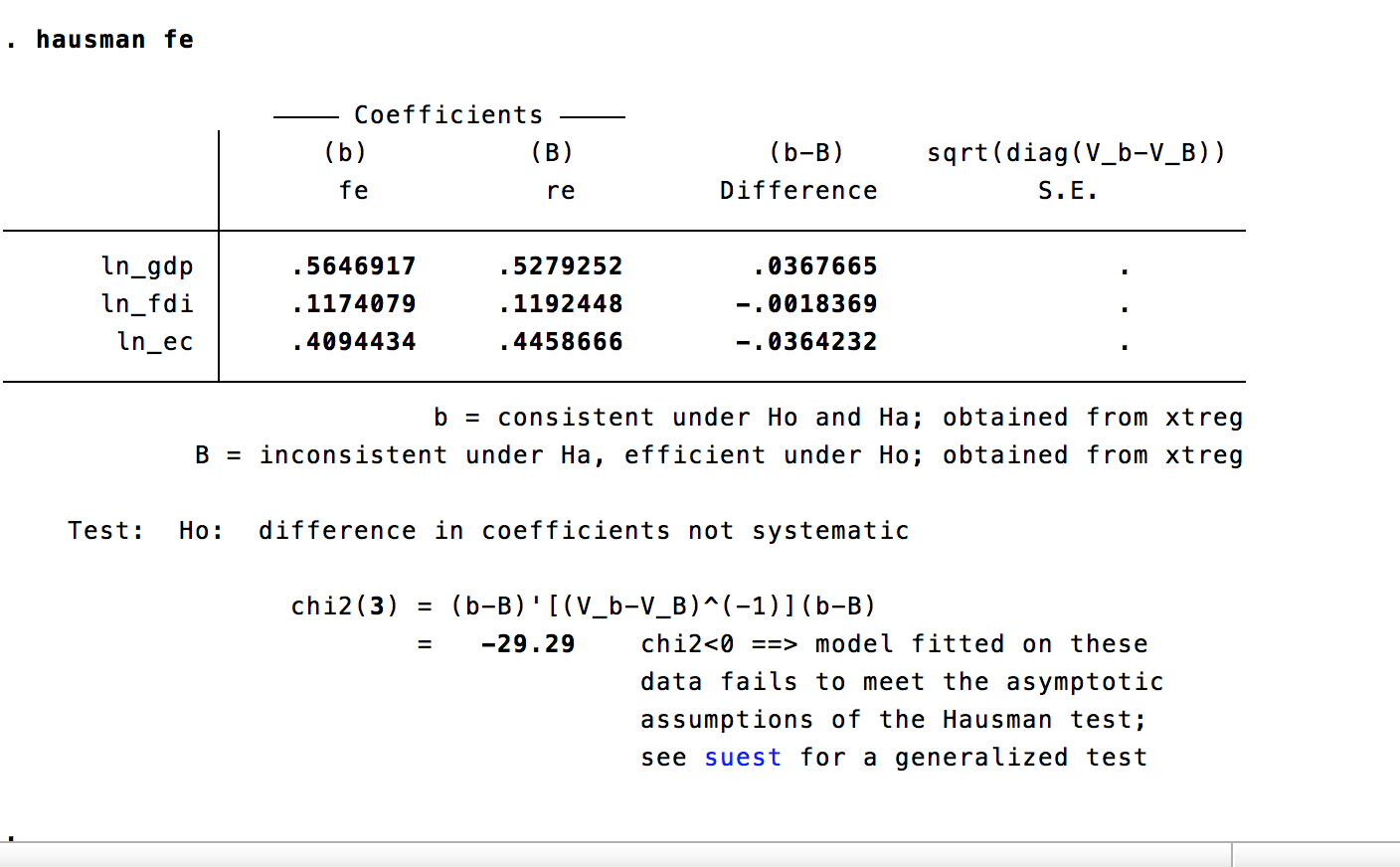Select the re coefficient .5279252
This screenshot has height=867, width=1400.
coord(561,266)
